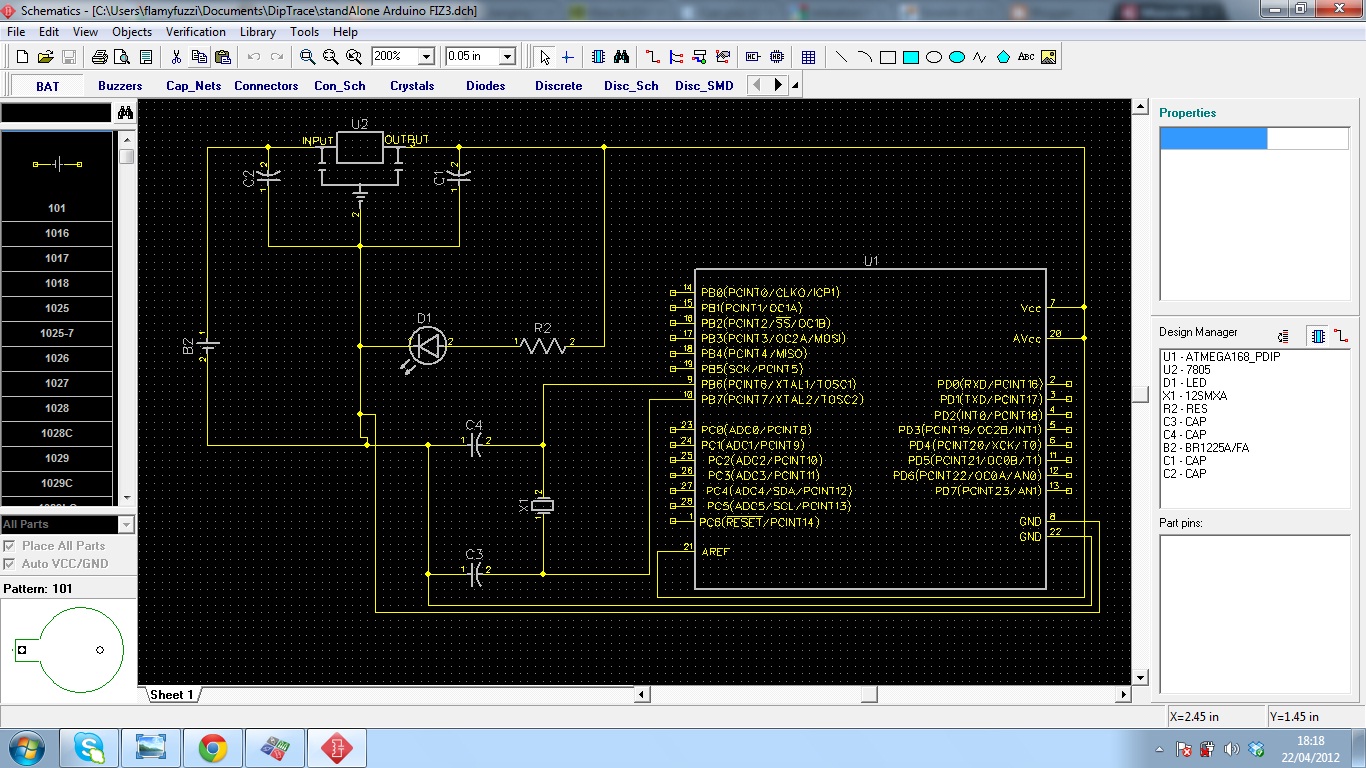Open the 200% zoom level dropdown

(426, 57)
